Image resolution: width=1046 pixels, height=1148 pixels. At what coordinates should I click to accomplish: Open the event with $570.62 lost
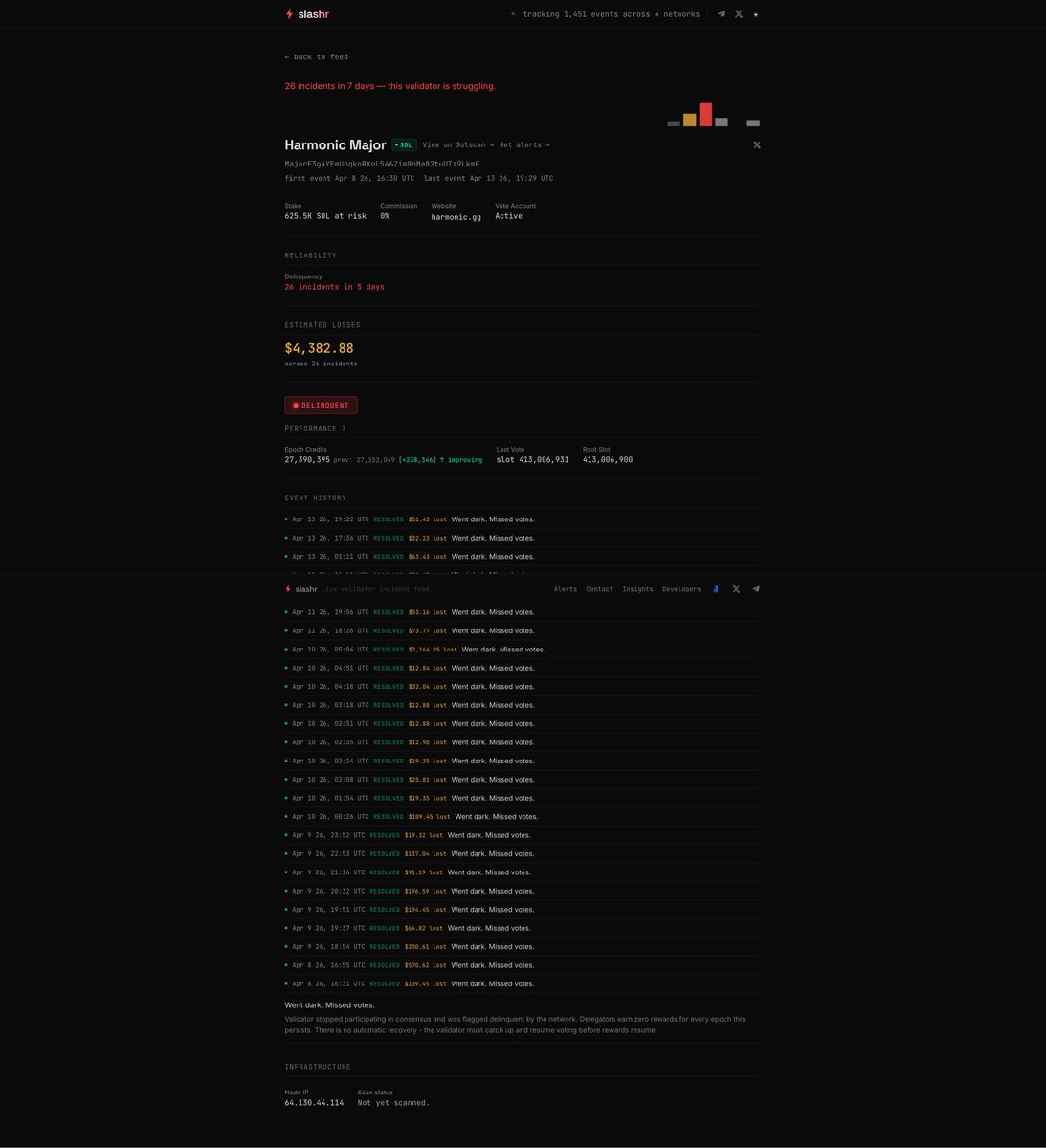tap(523, 965)
